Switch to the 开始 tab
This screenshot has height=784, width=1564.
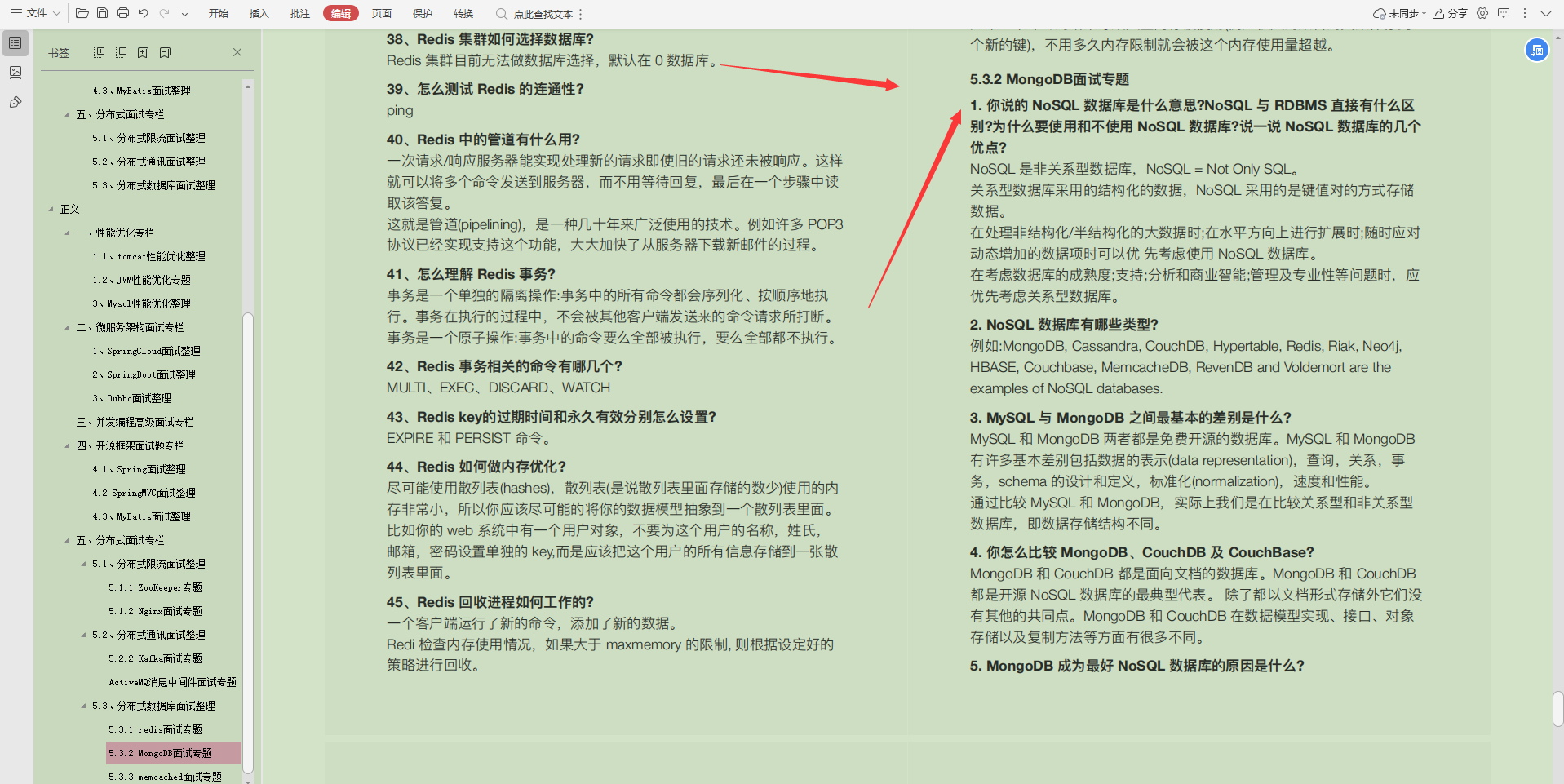click(218, 13)
